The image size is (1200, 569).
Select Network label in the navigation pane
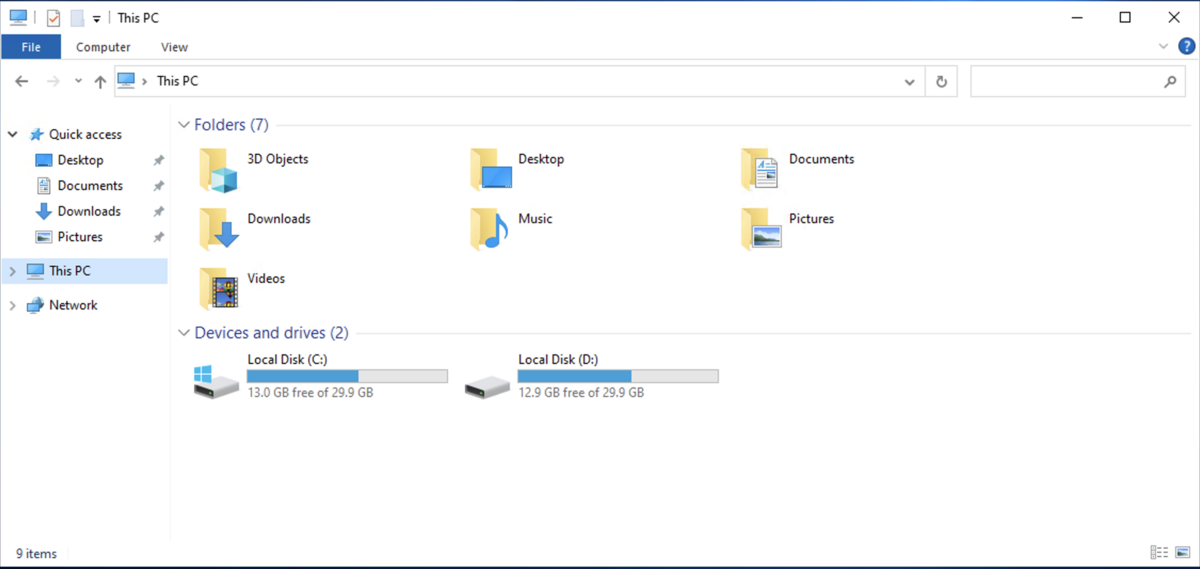coord(73,305)
